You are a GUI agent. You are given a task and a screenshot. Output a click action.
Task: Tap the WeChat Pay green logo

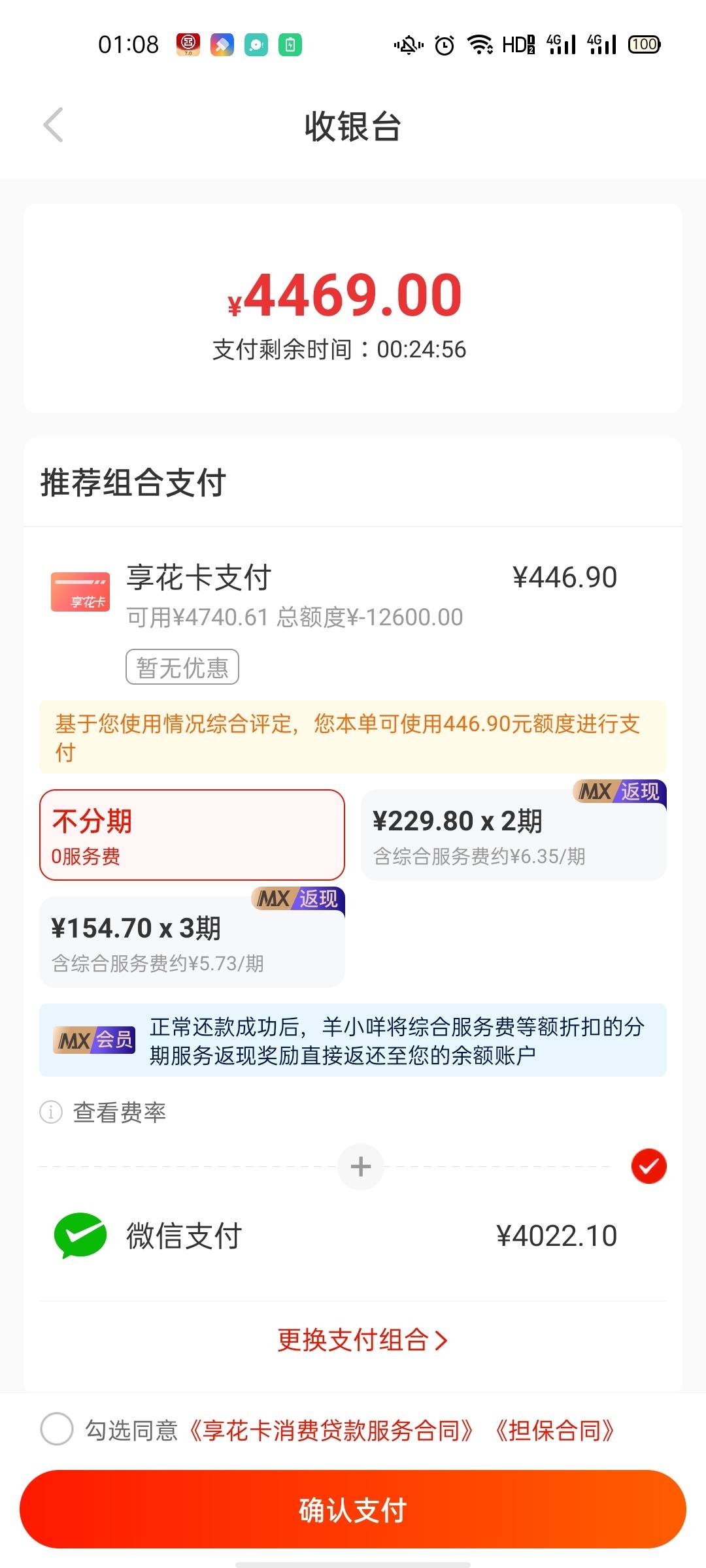click(80, 1235)
